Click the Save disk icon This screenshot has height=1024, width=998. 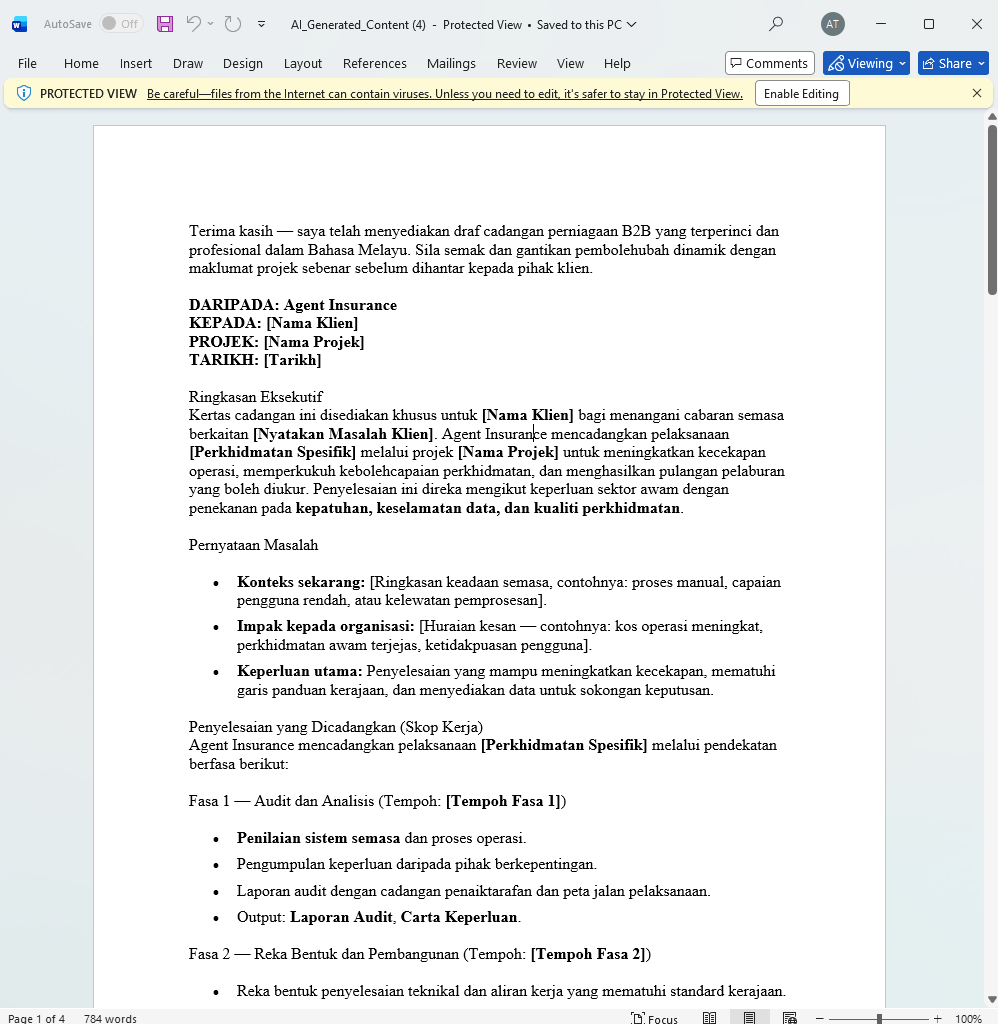coord(165,24)
